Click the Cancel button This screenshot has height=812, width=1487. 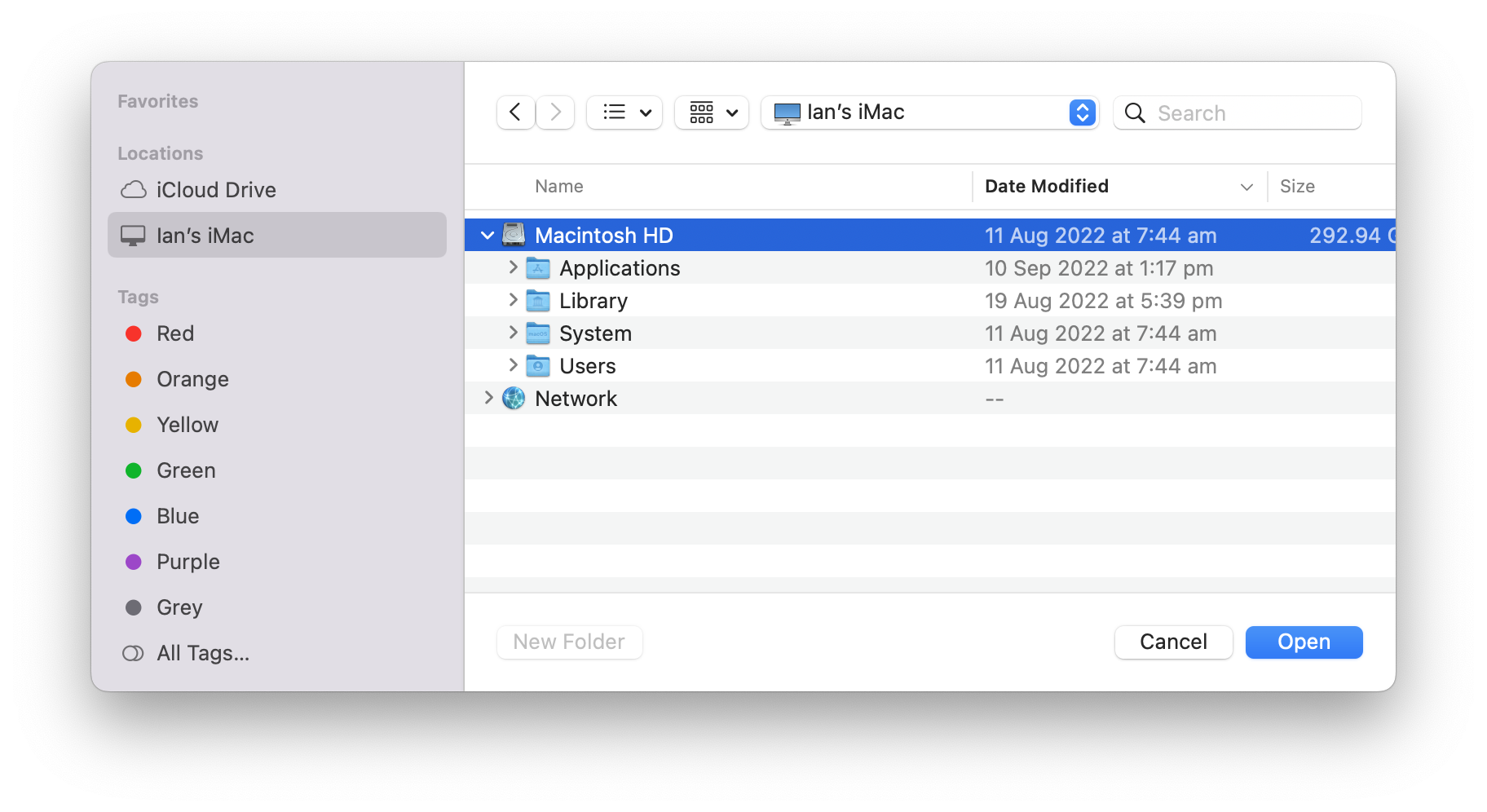(x=1173, y=642)
